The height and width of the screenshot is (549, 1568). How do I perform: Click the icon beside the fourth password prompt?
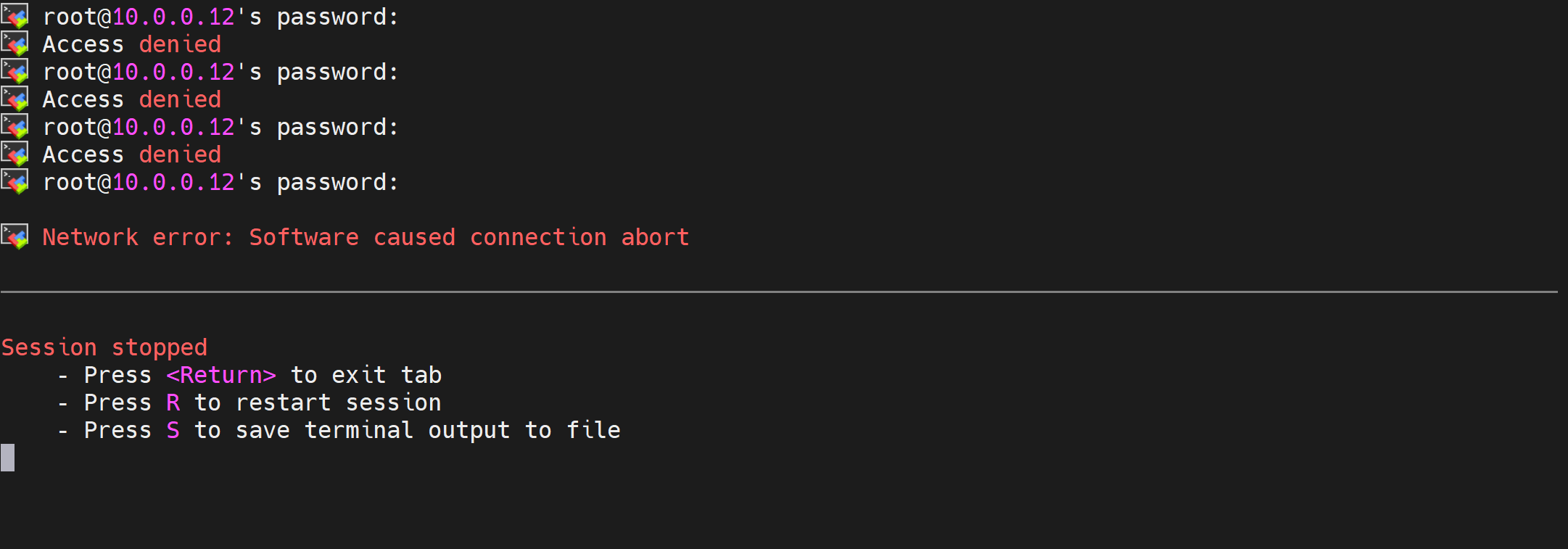[x=15, y=181]
